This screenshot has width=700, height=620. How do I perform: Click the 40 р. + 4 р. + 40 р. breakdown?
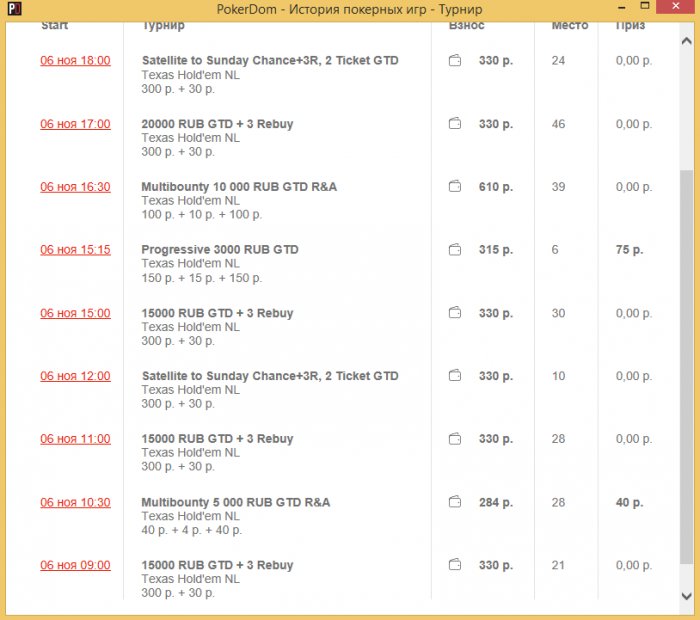point(192,530)
